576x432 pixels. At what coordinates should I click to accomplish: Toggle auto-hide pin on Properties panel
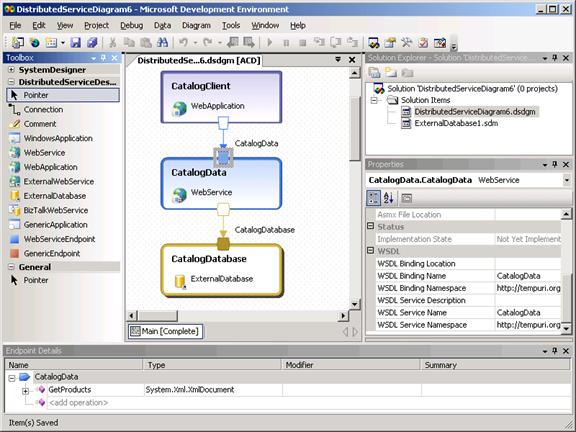555,164
